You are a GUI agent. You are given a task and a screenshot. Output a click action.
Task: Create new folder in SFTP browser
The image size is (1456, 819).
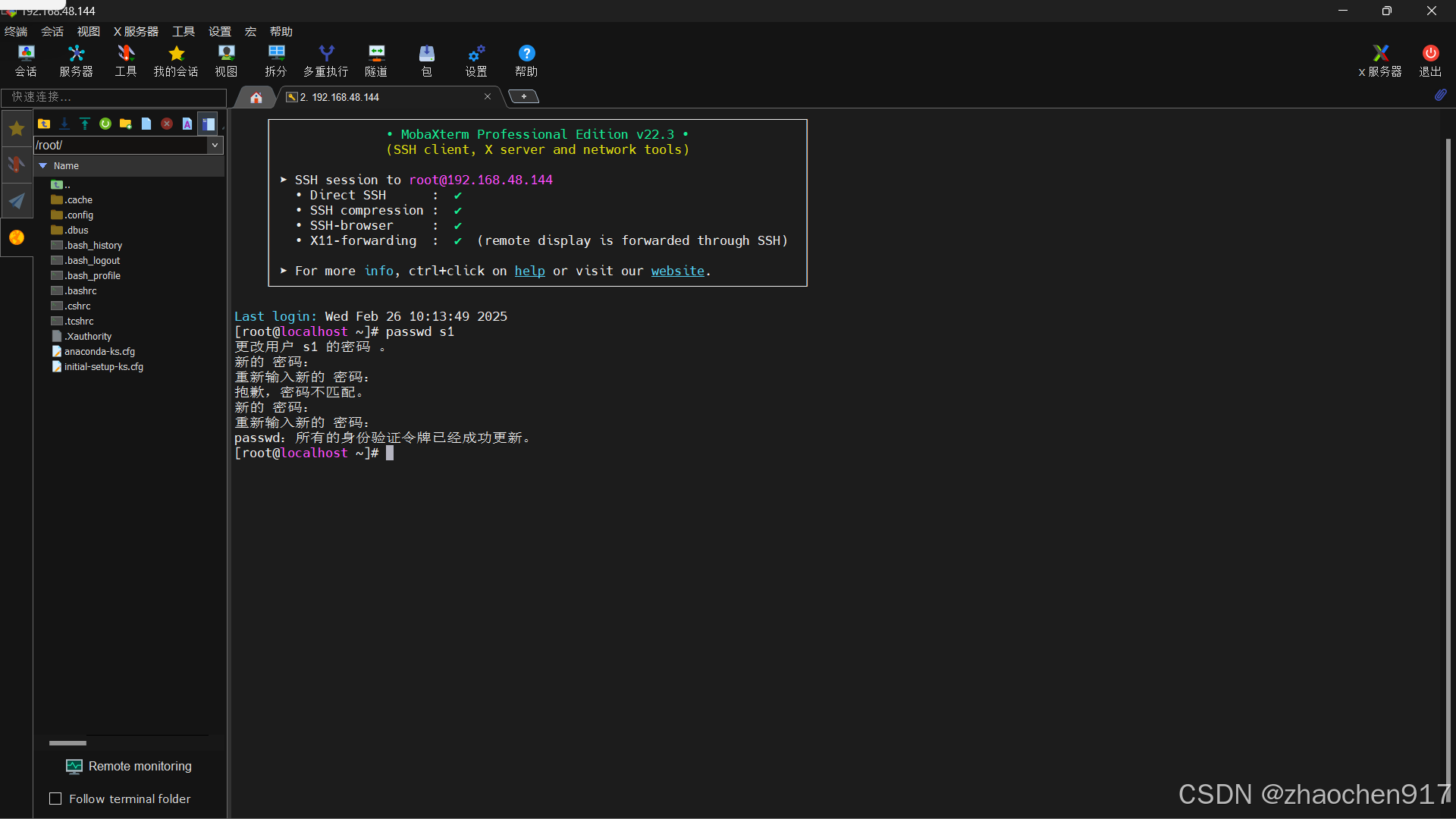coord(126,124)
